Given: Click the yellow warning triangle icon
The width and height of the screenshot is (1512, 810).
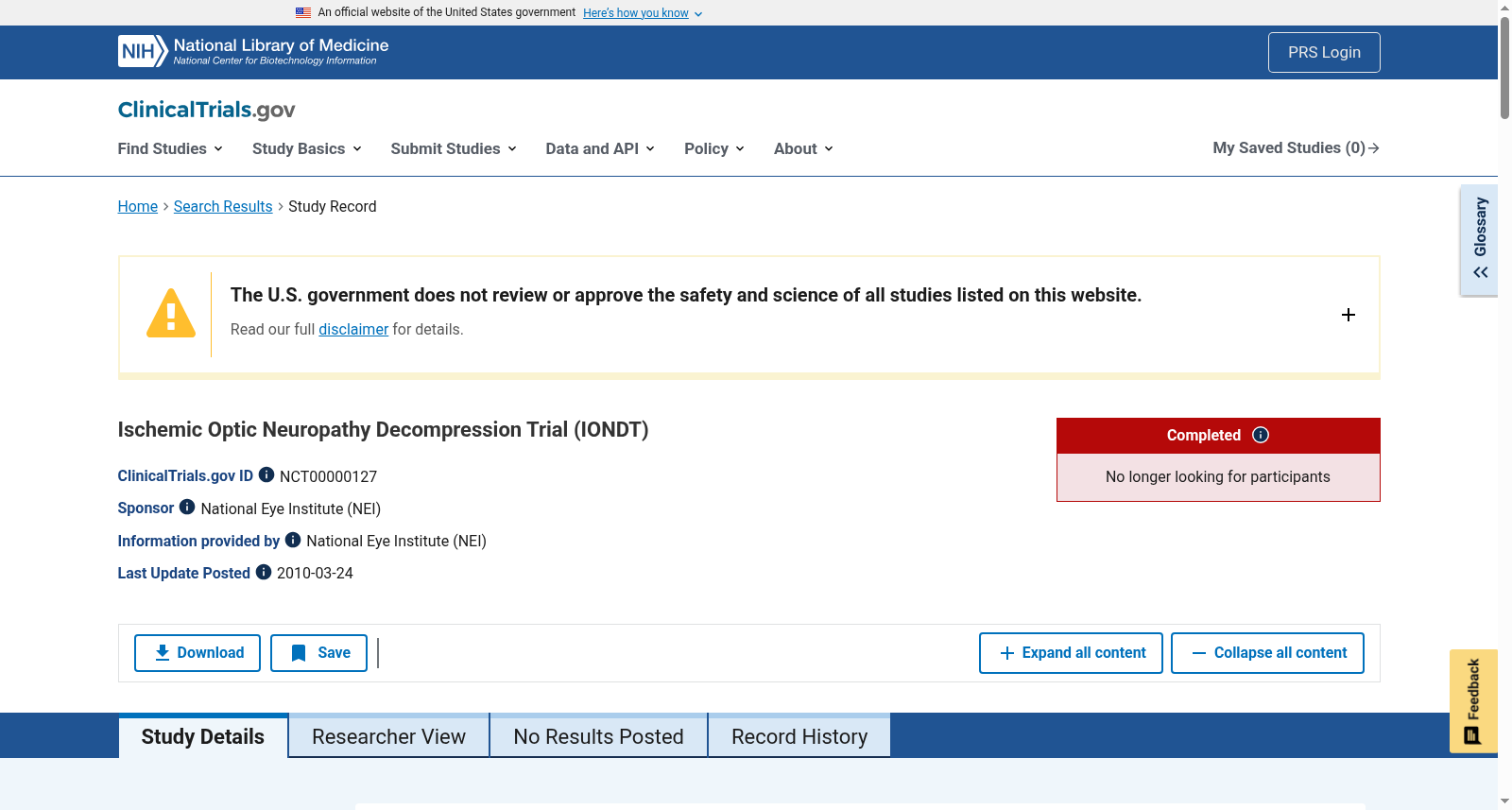Looking at the screenshot, I should click(171, 313).
